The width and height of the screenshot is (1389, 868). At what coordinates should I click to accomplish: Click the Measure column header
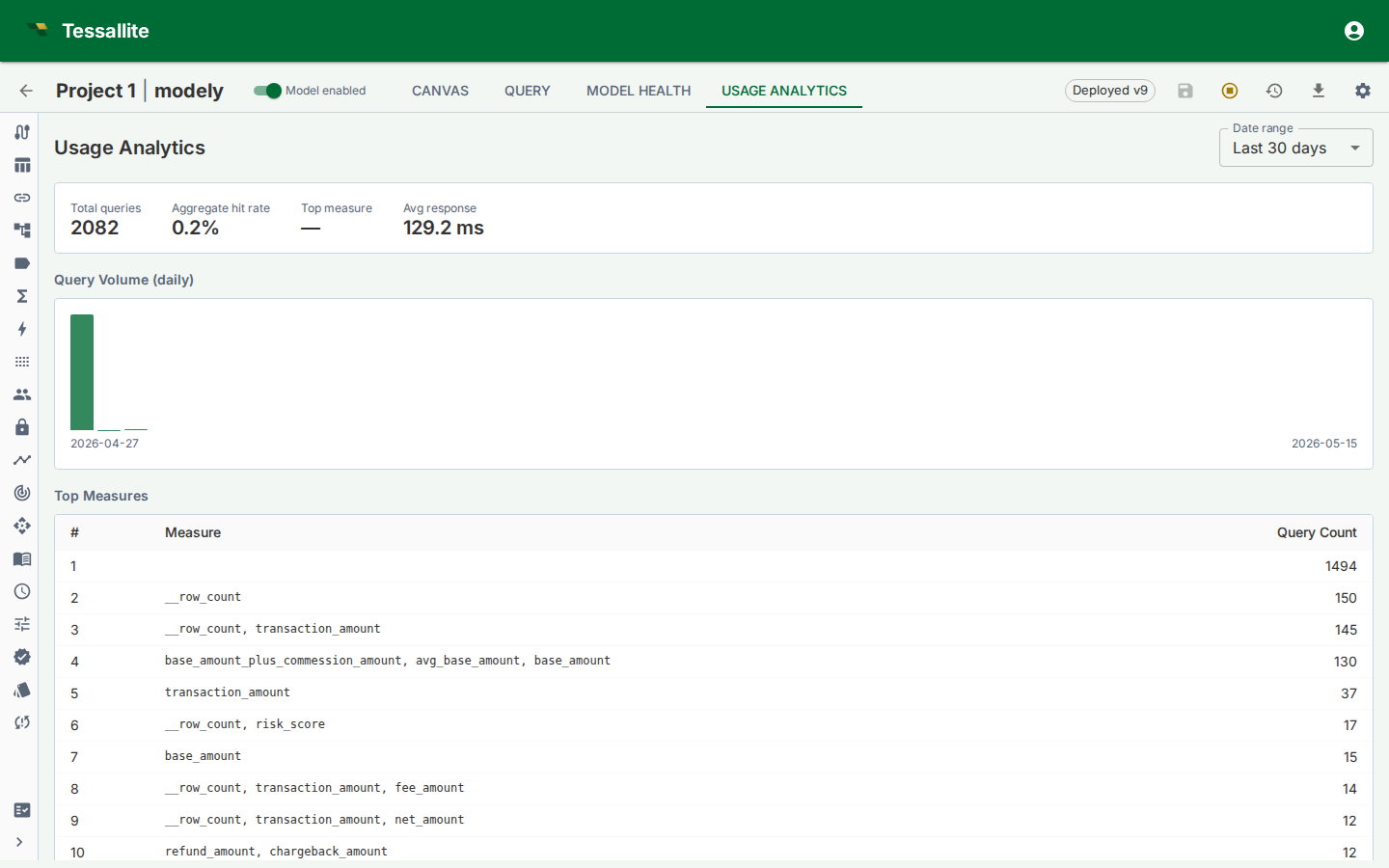193,532
